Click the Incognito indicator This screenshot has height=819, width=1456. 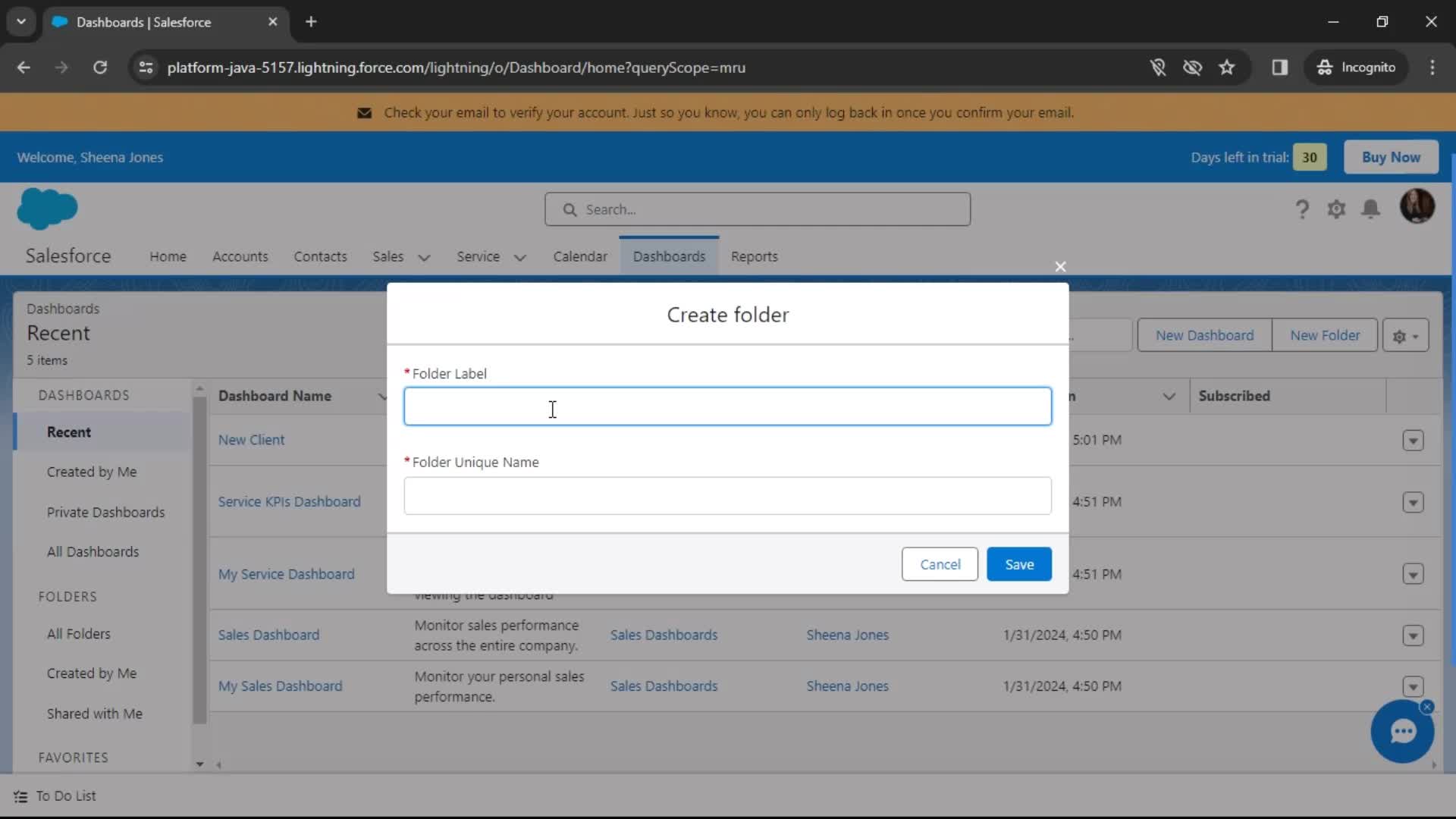(x=1356, y=67)
